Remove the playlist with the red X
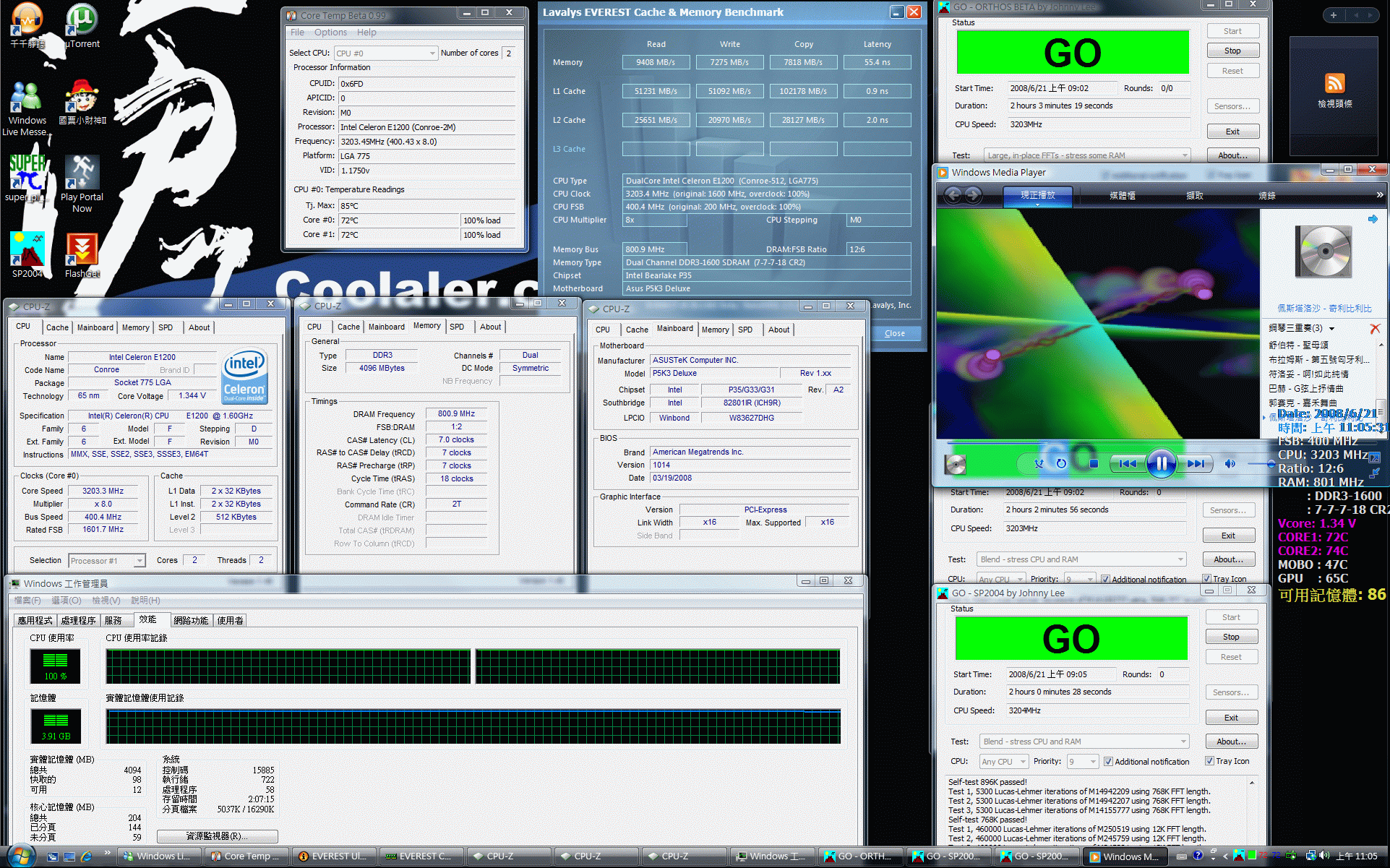This screenshot has width=1390, height=868. pyautogui.click(x=1375, y=328)
